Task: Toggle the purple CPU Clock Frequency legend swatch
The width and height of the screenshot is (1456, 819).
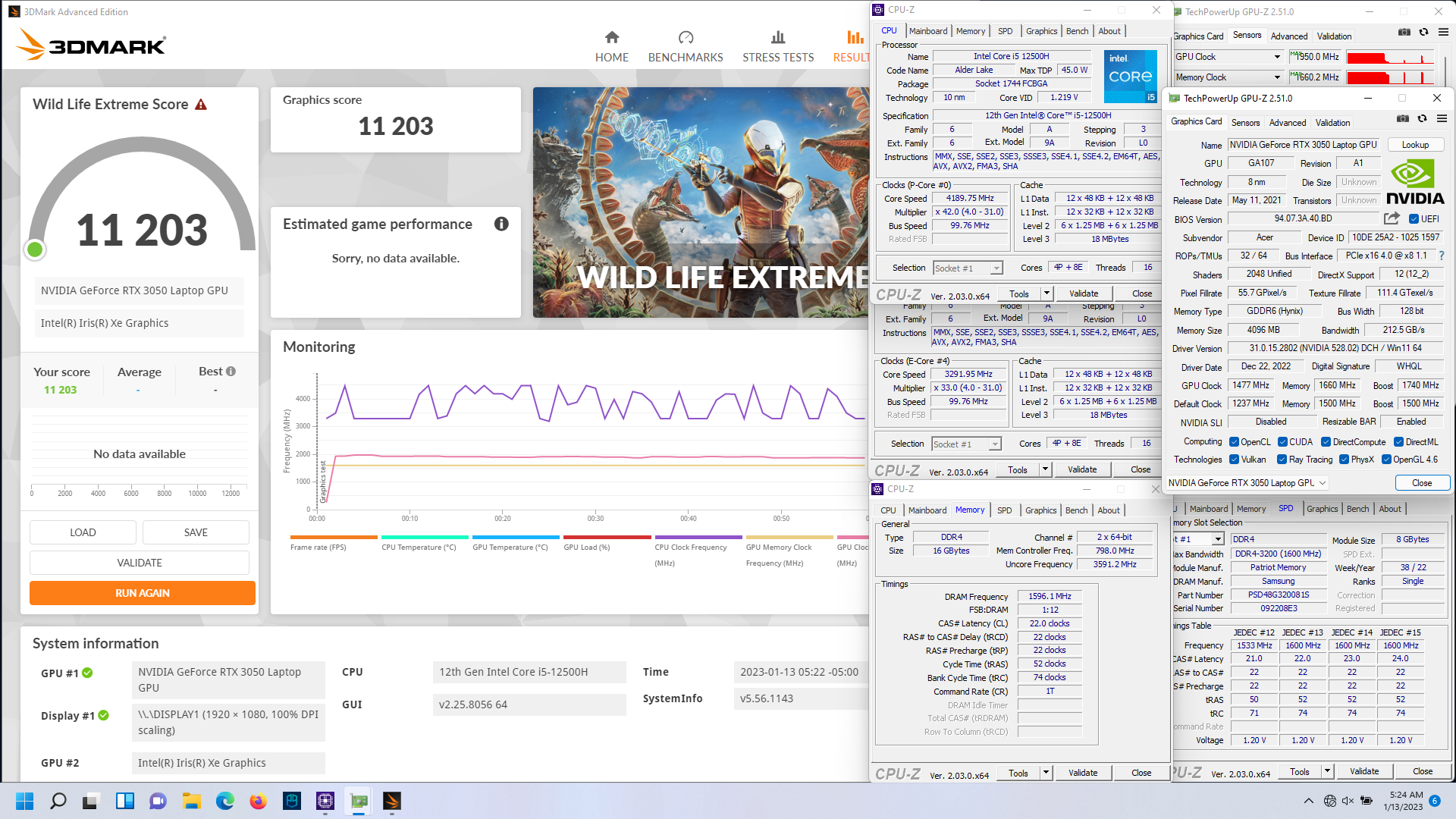Action: click(x=698, y=537)
